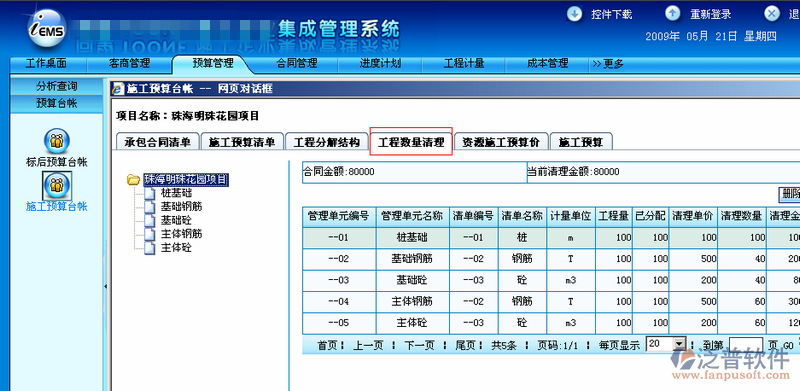This screenshot has height=391, width=800.
Task: Open the 标后预算台帐 sidebar icon
Action: point(56,141)
